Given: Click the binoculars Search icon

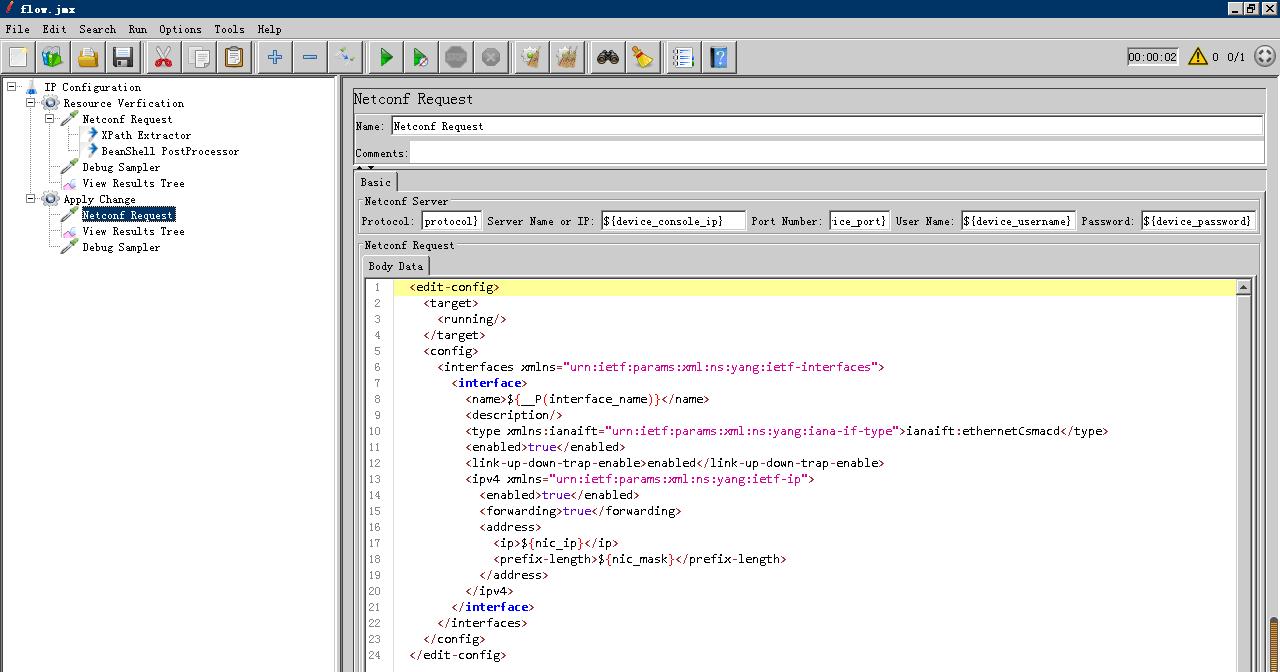Looking at the screenshot, I should pyautogui.click(x=607, y=57).
